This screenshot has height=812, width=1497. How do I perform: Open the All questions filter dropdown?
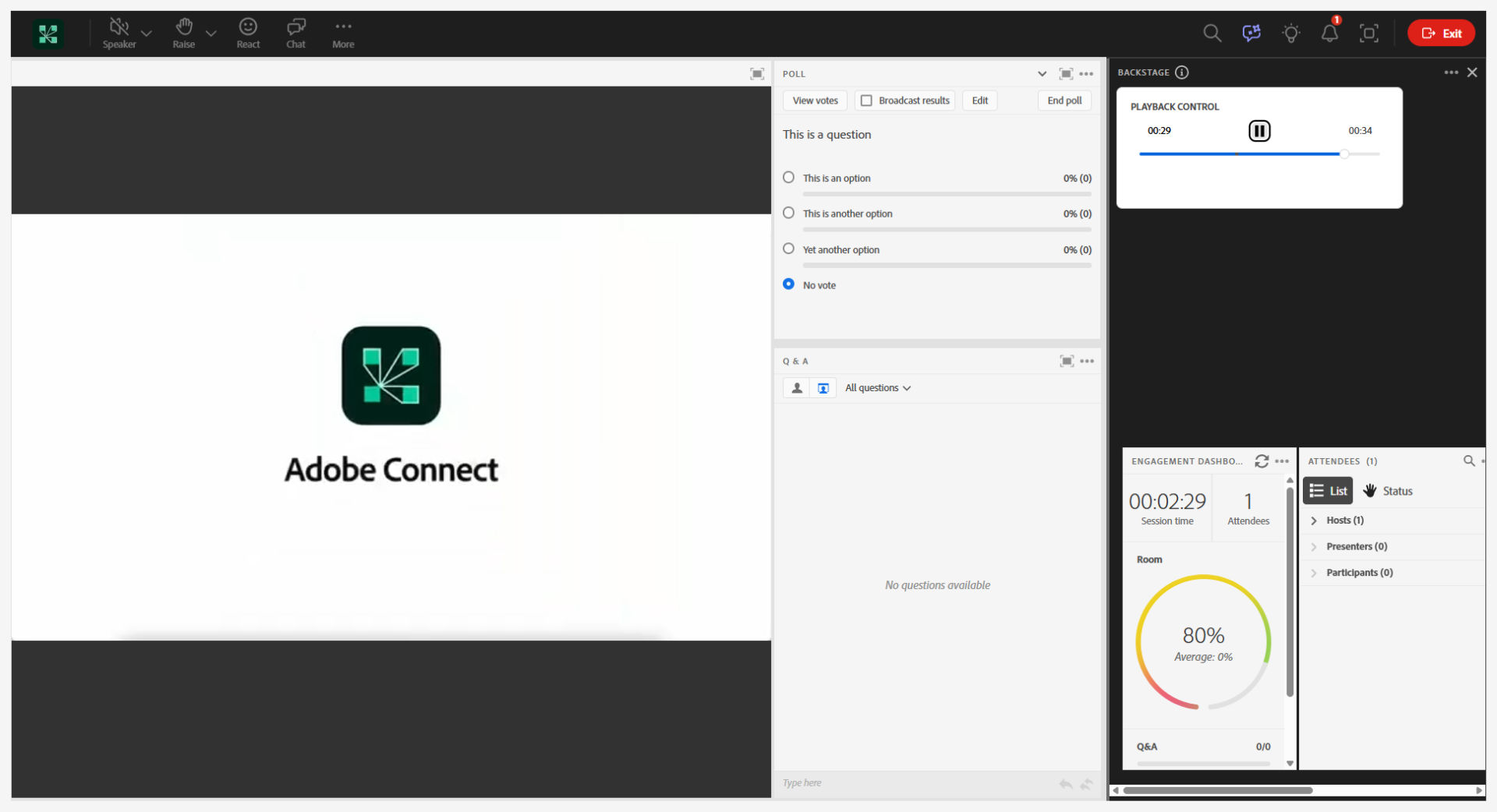[x=878, y=387]
